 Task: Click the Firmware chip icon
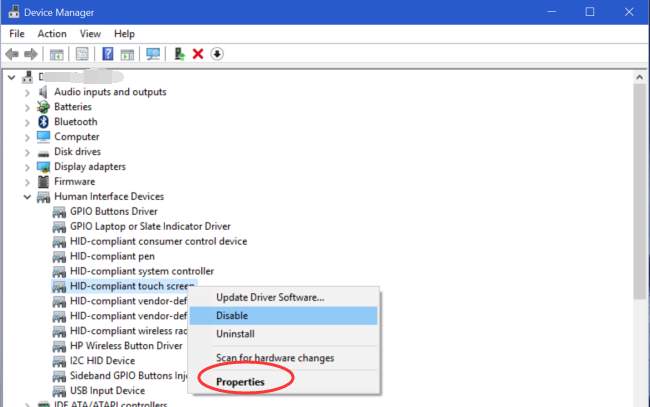(x=43, y=182)
